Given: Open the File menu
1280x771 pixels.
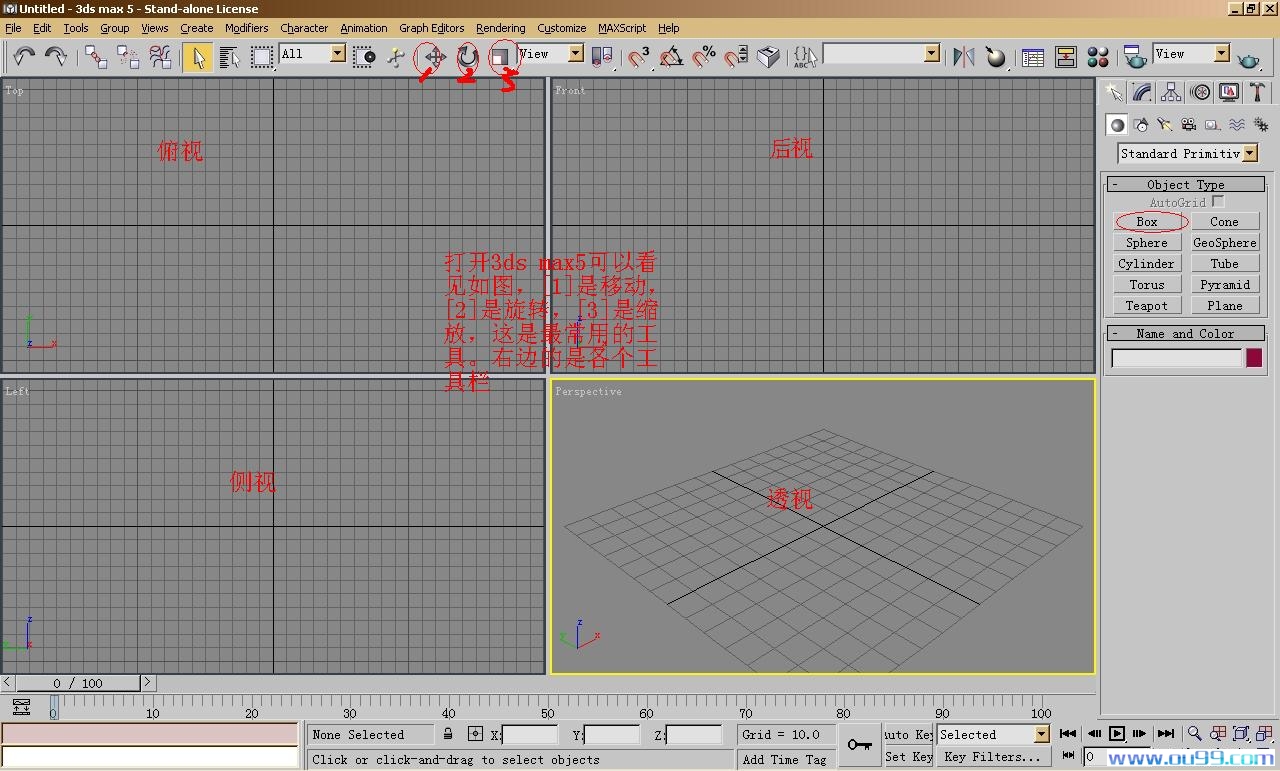Looking at the screenshot, I should pyautogui.click(x=13, y=28).
